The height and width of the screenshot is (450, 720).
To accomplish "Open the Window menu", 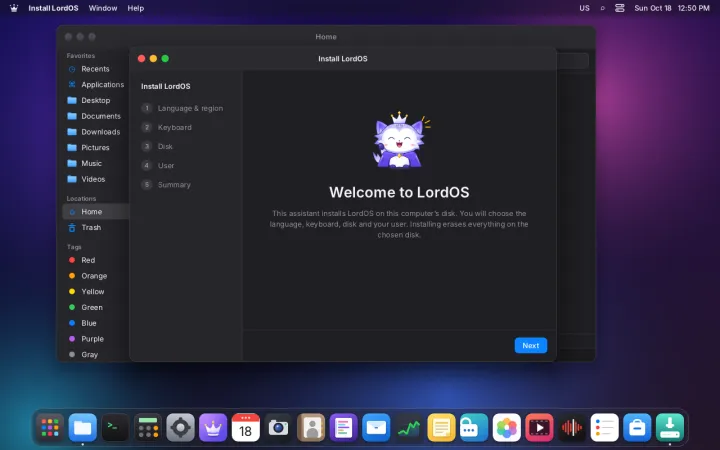I will 103,8.
